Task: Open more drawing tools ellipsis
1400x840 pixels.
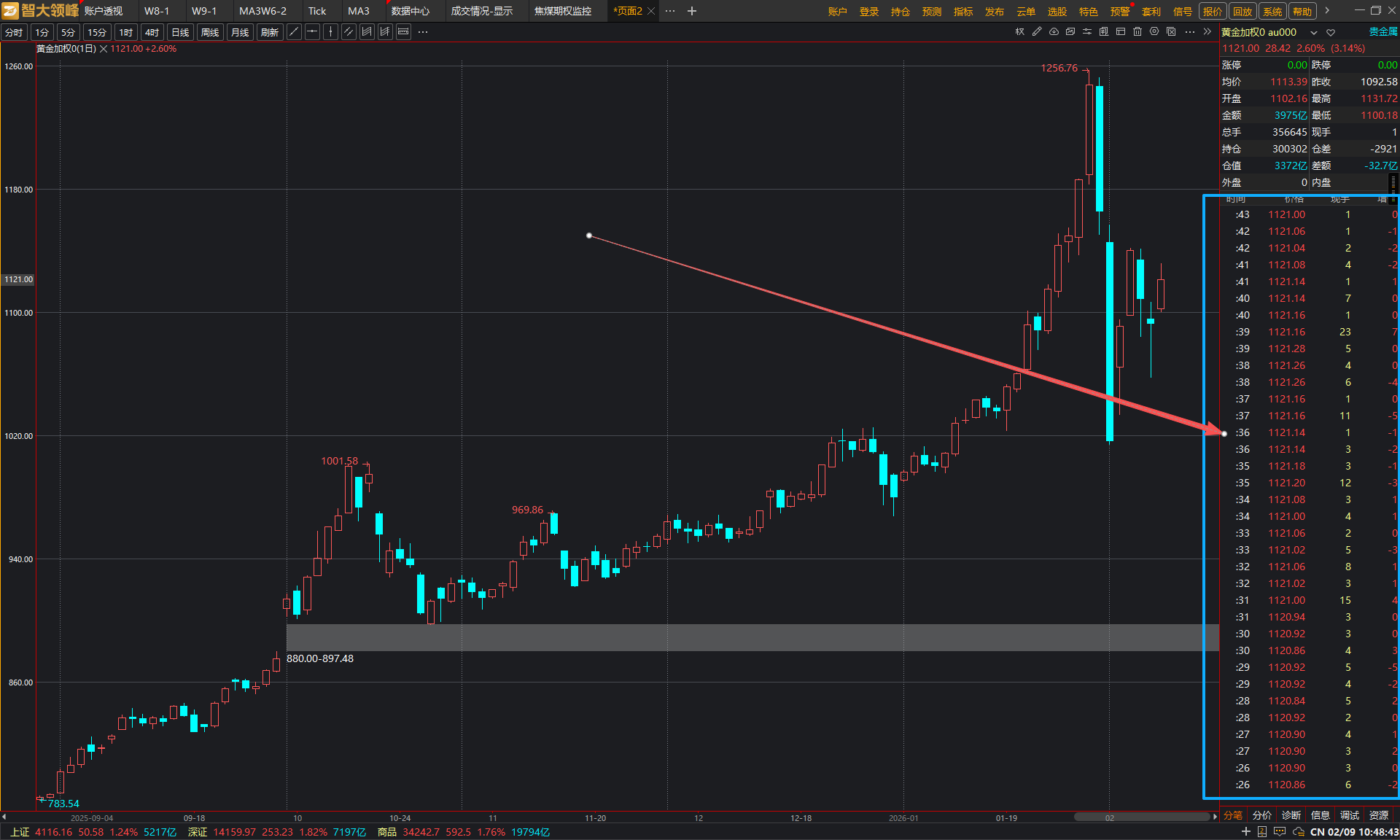Action: click(423, 32)
